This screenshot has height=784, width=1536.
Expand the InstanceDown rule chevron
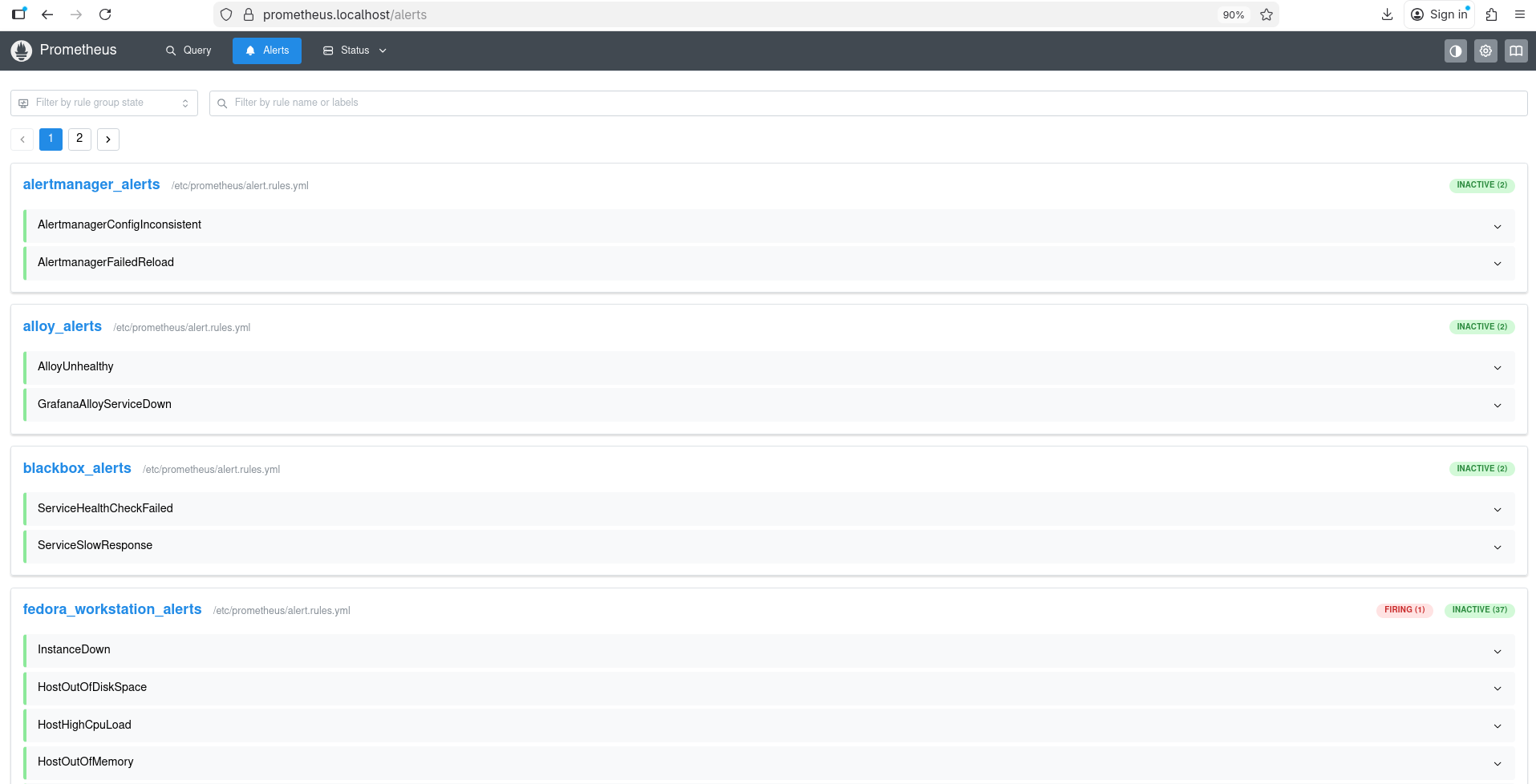coord(1497,652)
